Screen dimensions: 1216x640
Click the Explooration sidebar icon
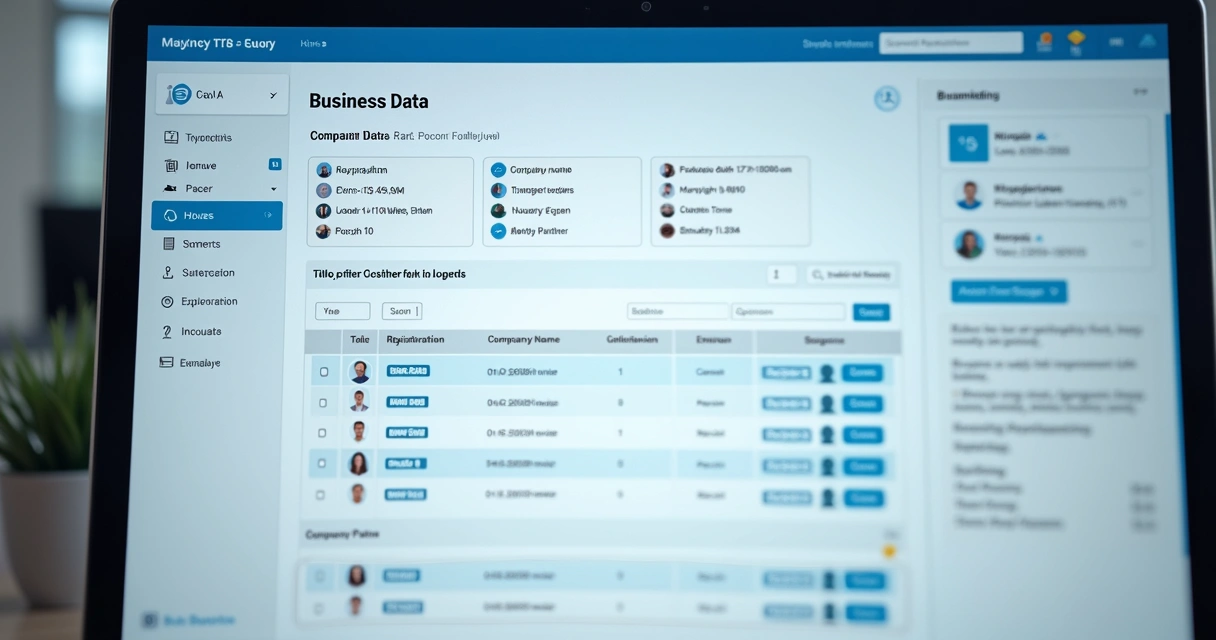(x=168, y=301)
